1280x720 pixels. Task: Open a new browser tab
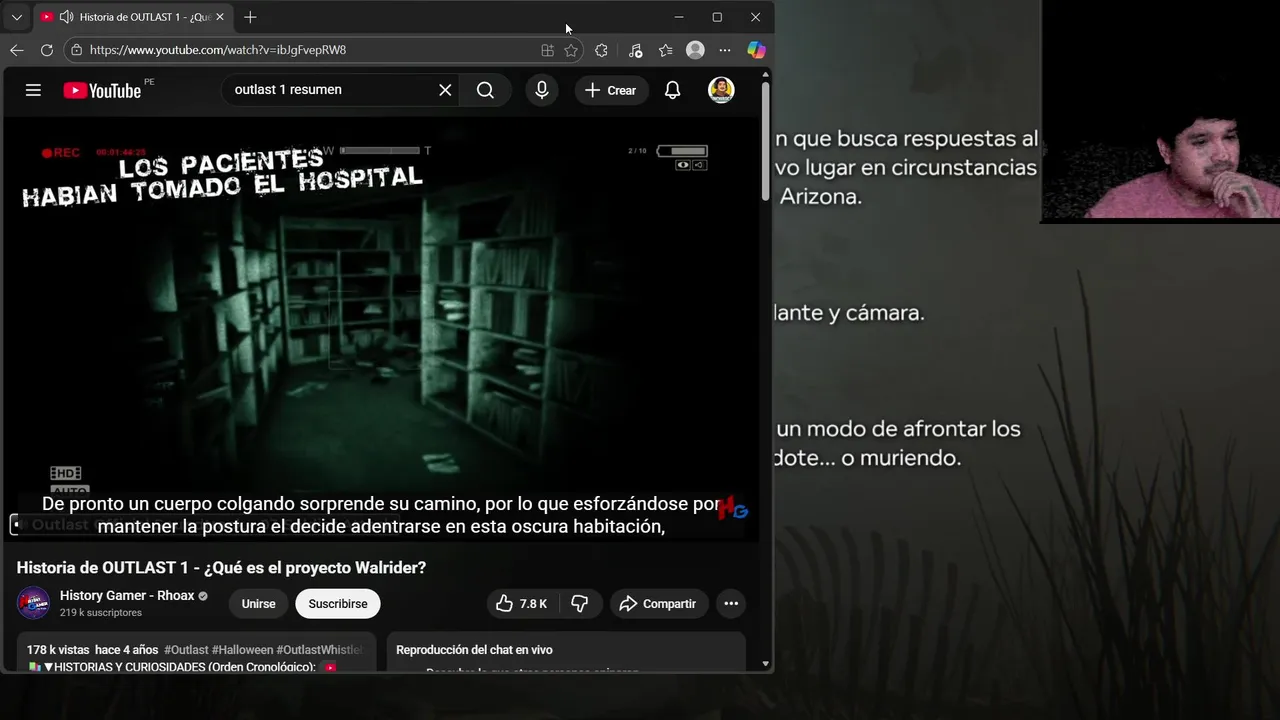[x=250, y=17]
